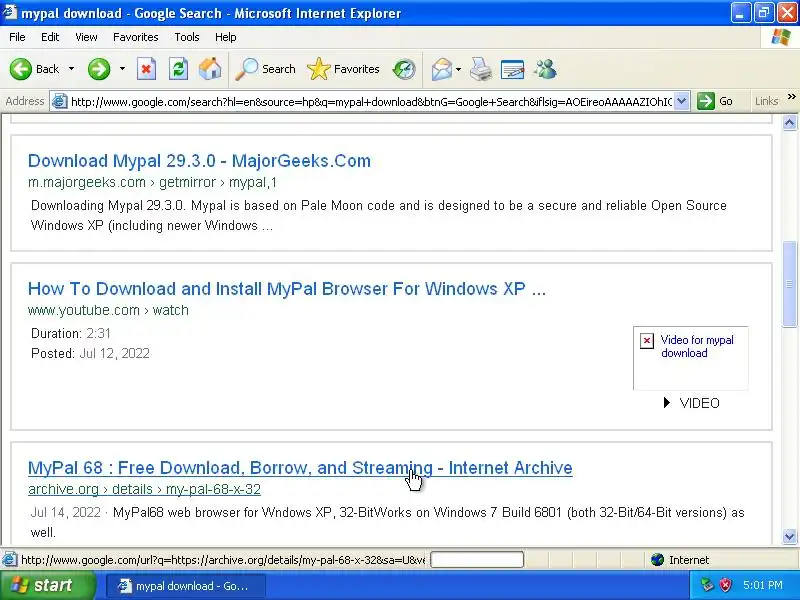This screenshot has height=600, width=800.
Task: Expand the Address bar dropdown arrow
Action: [682, 101]
